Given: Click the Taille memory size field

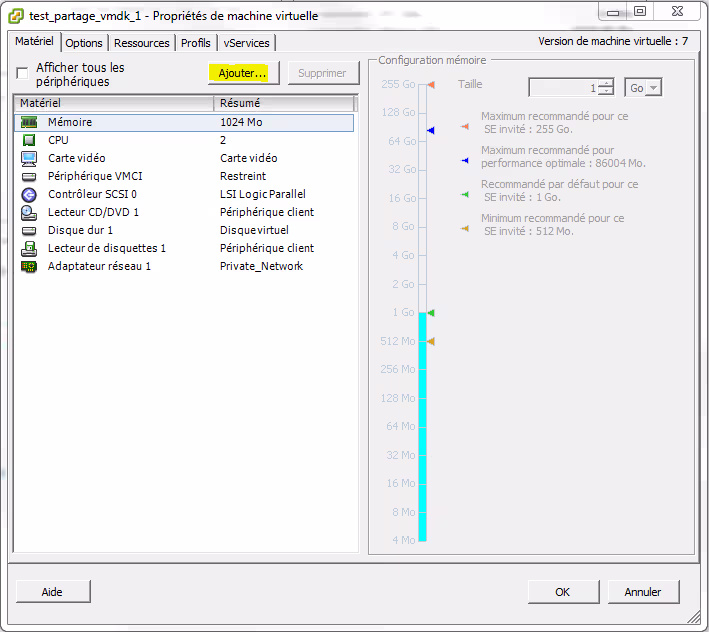Looking at the screenshot, I should (x=562, y=88).
